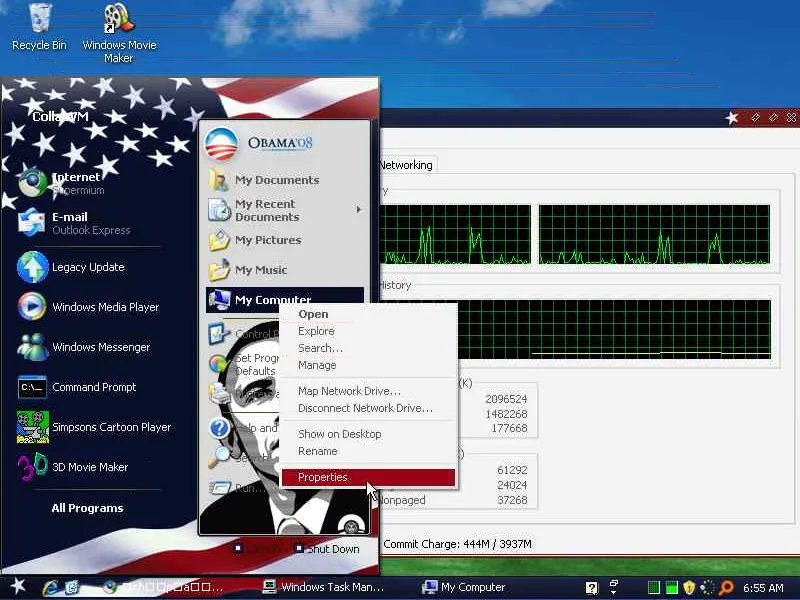Switch to My Computer taskbar button
The image size is (800, 600).
pyautogui.click(x=464, y=587)
